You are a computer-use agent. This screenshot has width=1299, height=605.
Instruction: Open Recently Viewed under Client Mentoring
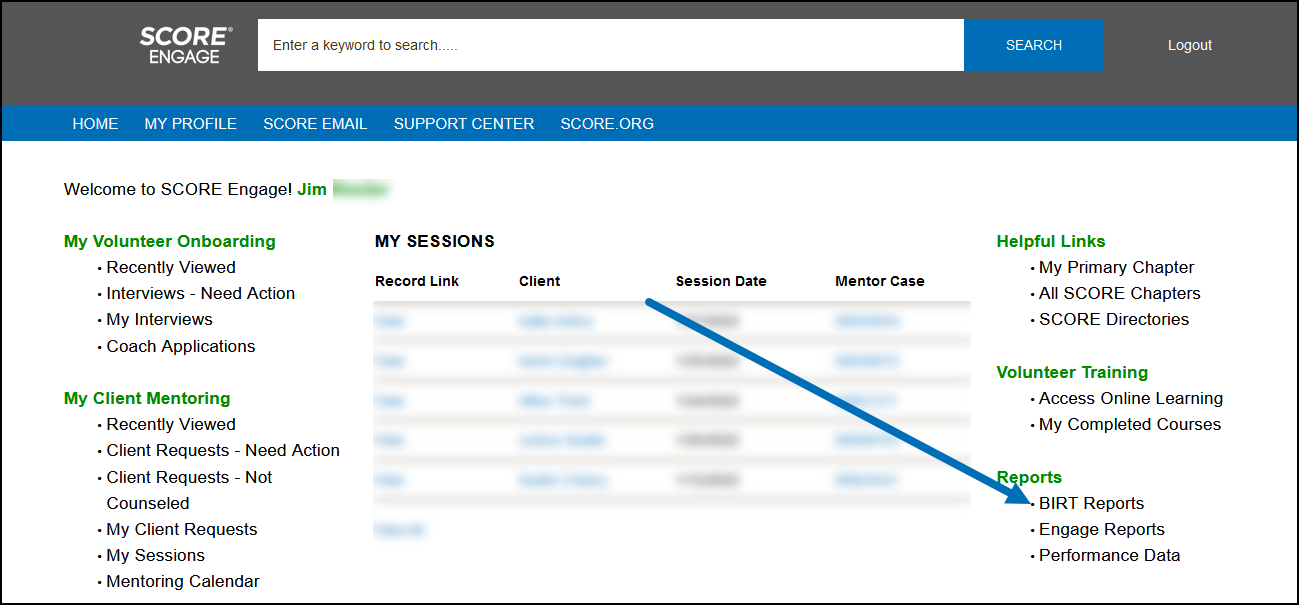171,424
